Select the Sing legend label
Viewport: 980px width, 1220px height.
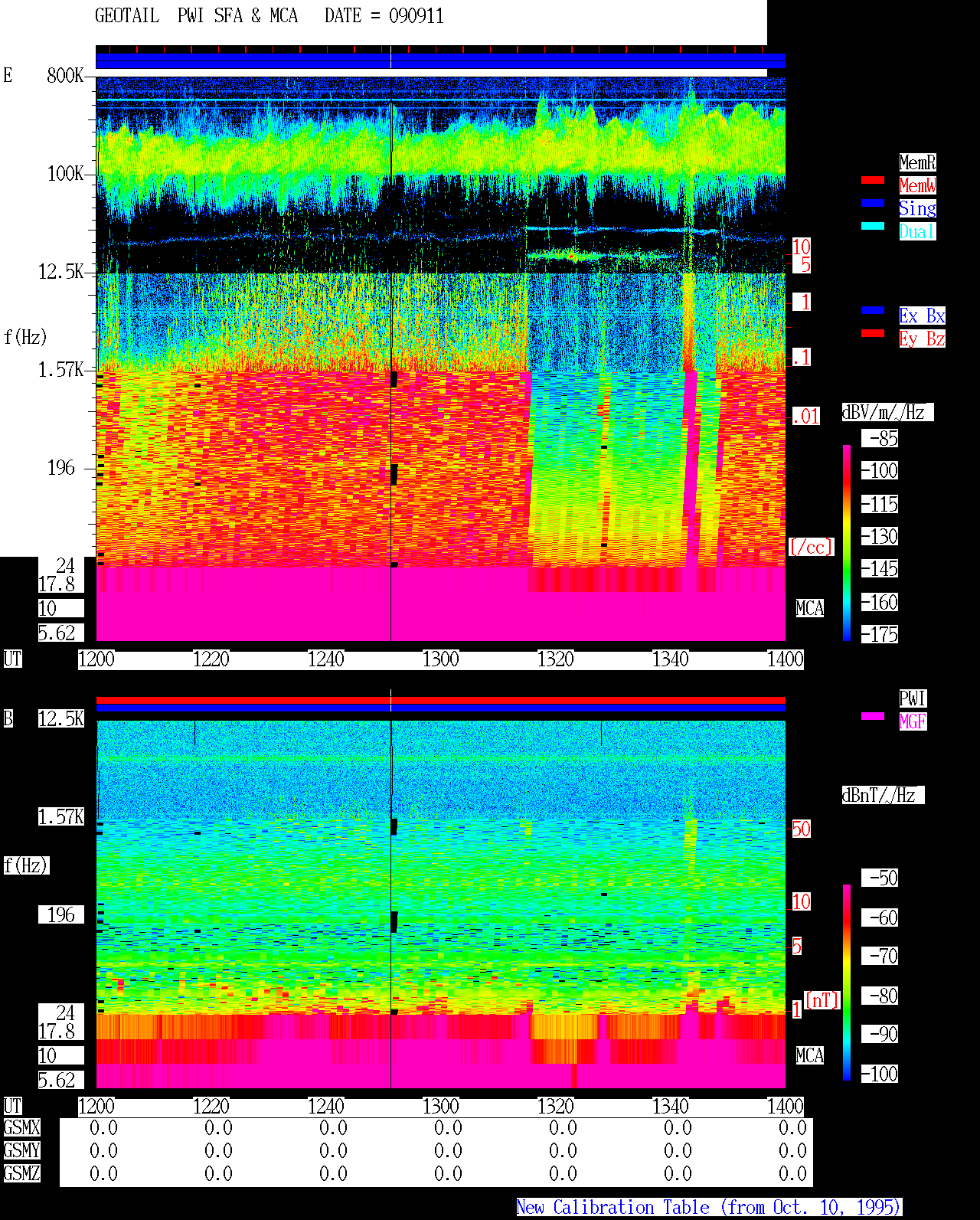(x=917, y=208)
